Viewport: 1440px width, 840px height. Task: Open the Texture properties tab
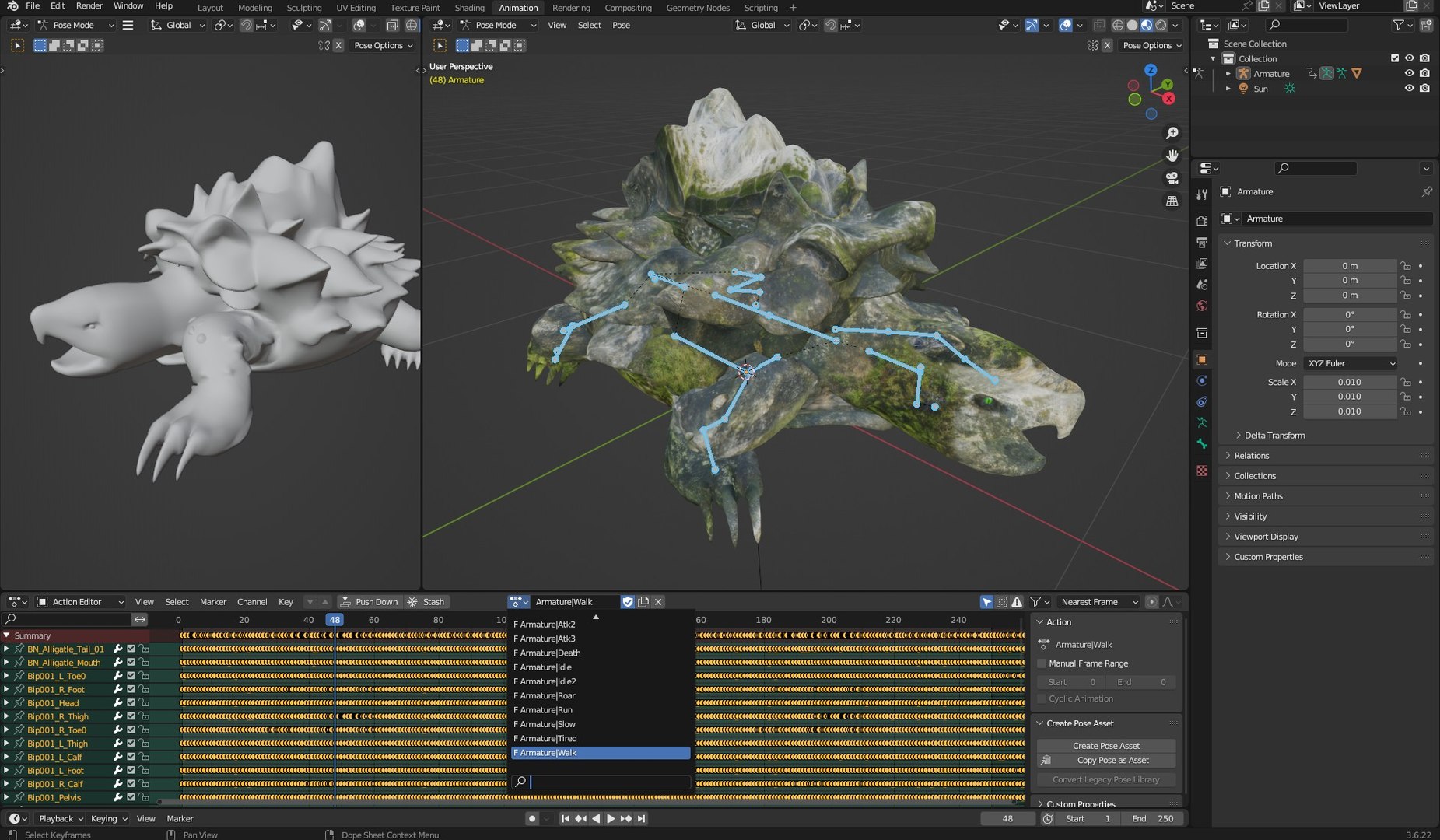pyautogui.click(x=1202, y=471)
